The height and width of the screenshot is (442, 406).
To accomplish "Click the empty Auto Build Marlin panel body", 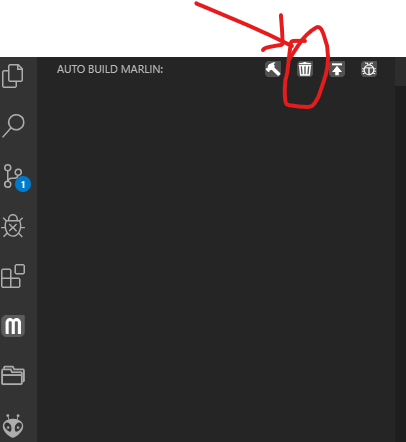I will click(x=216, y=262).
